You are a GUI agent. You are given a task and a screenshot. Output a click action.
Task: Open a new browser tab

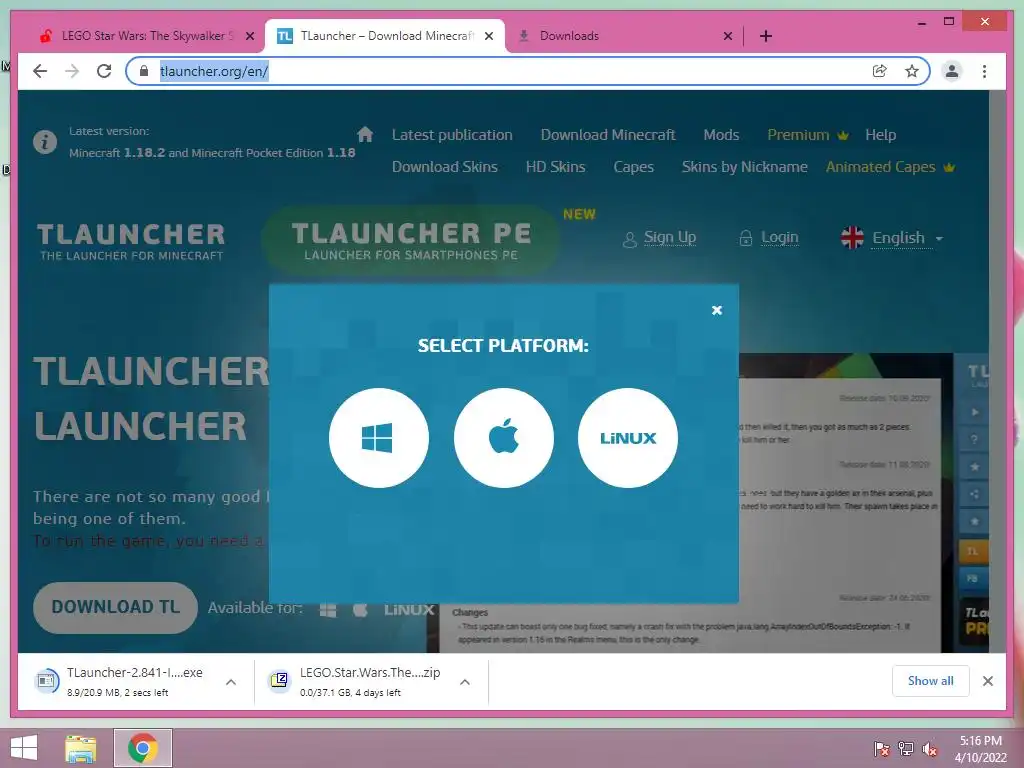[766, 36]
